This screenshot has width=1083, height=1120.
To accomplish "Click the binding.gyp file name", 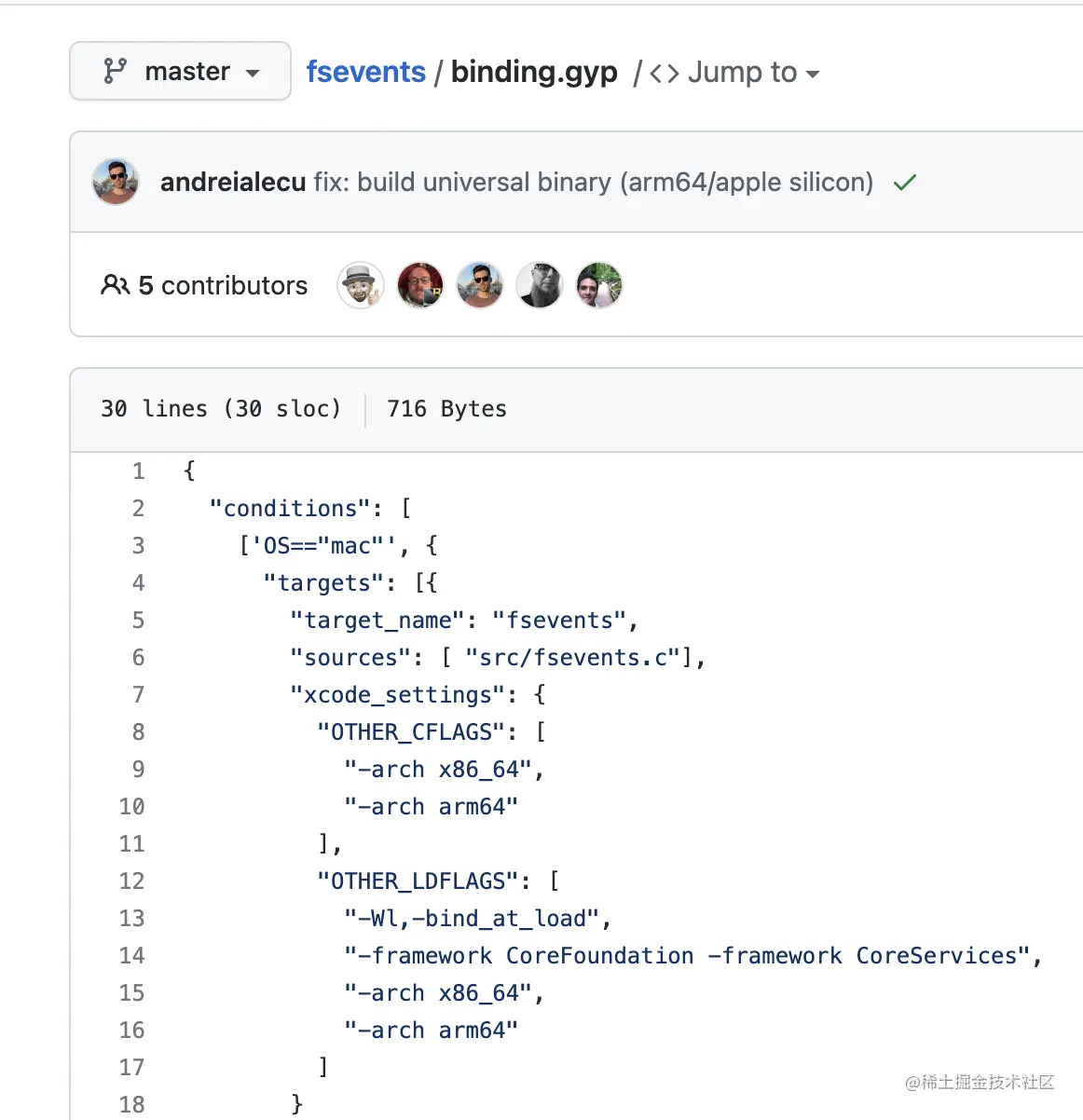I will pyautogui.click(x=534, y=73).
